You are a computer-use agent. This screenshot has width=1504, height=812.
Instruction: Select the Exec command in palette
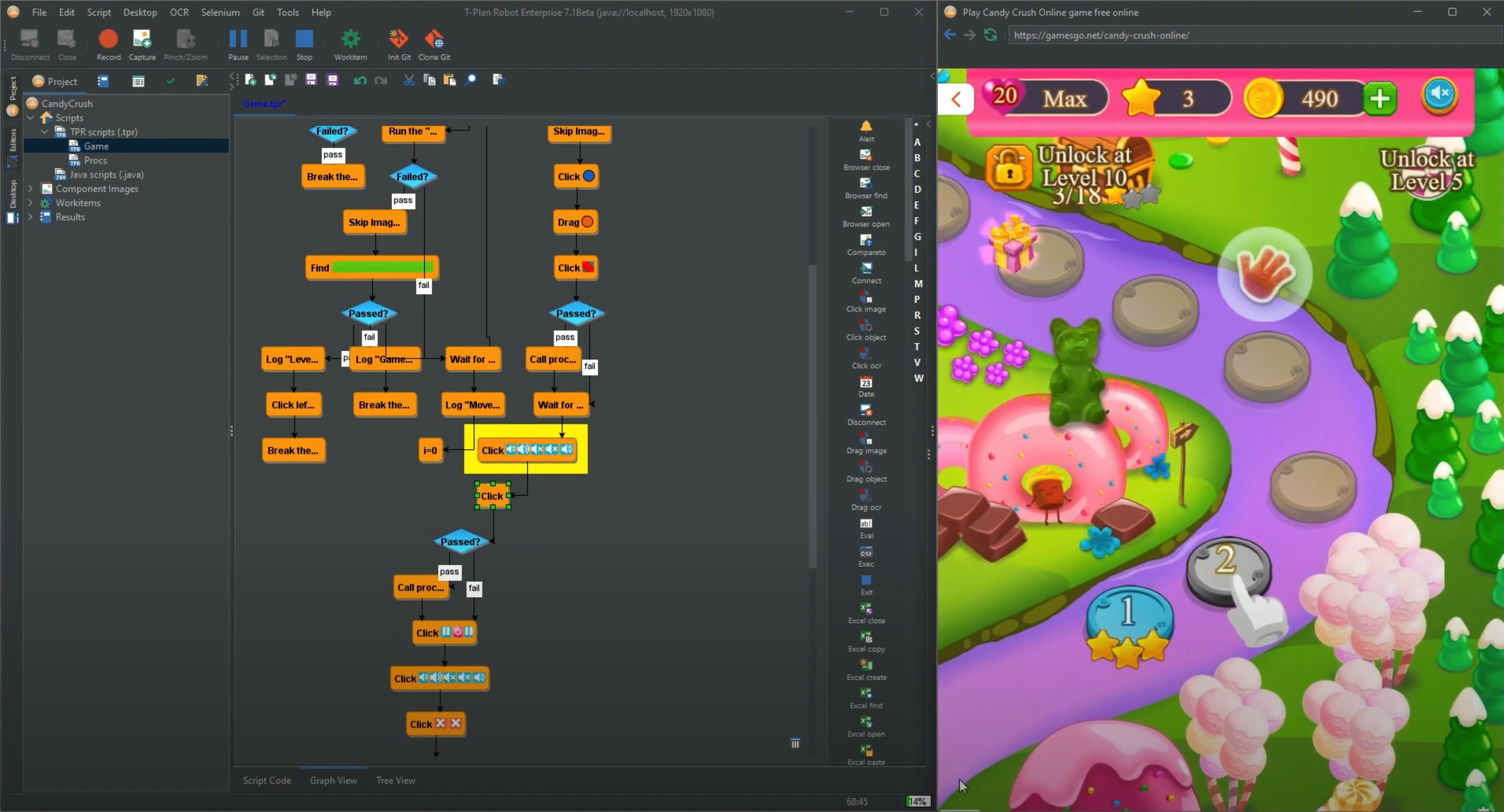coord(866,557)
